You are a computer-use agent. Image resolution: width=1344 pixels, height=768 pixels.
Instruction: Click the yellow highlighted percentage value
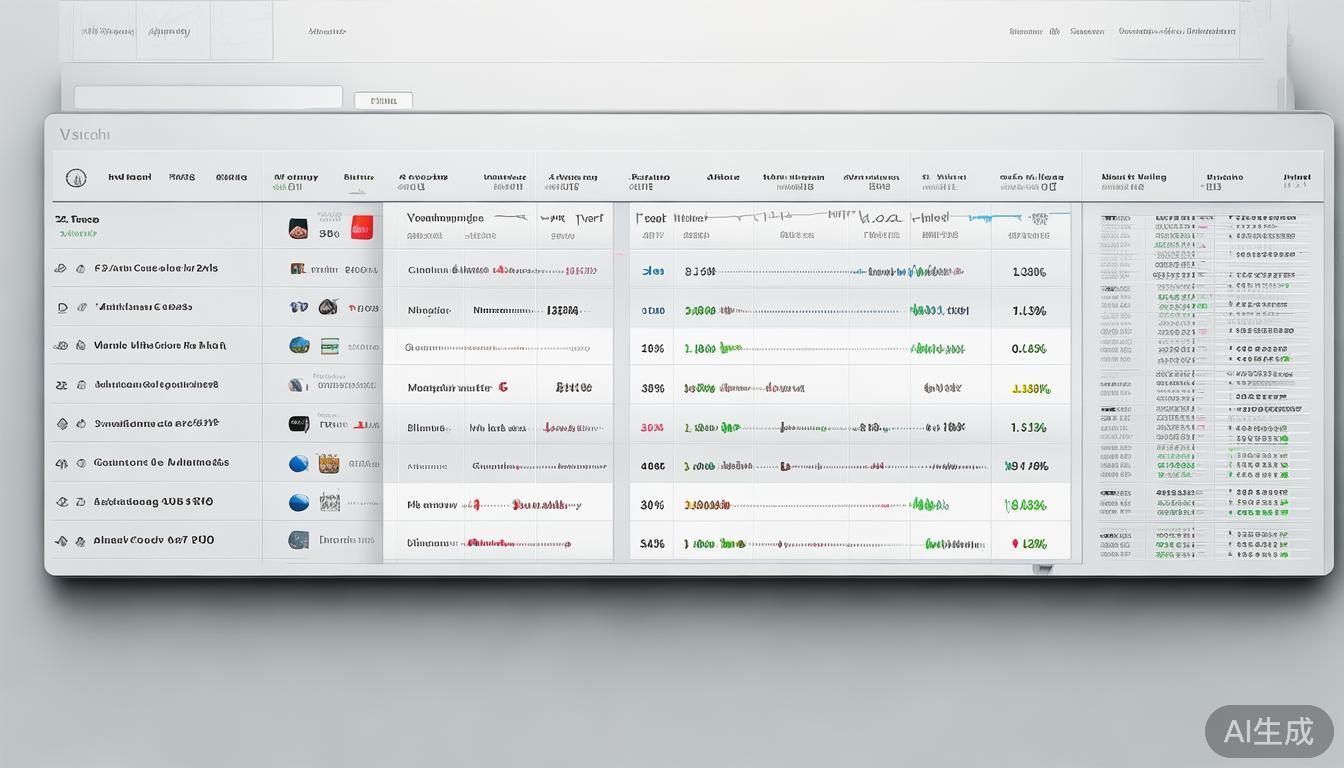[1029, 389]
